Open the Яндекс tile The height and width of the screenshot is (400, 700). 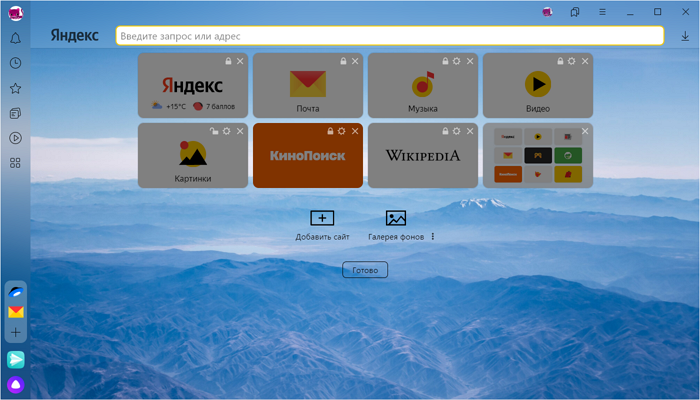[x=193, y=88]
